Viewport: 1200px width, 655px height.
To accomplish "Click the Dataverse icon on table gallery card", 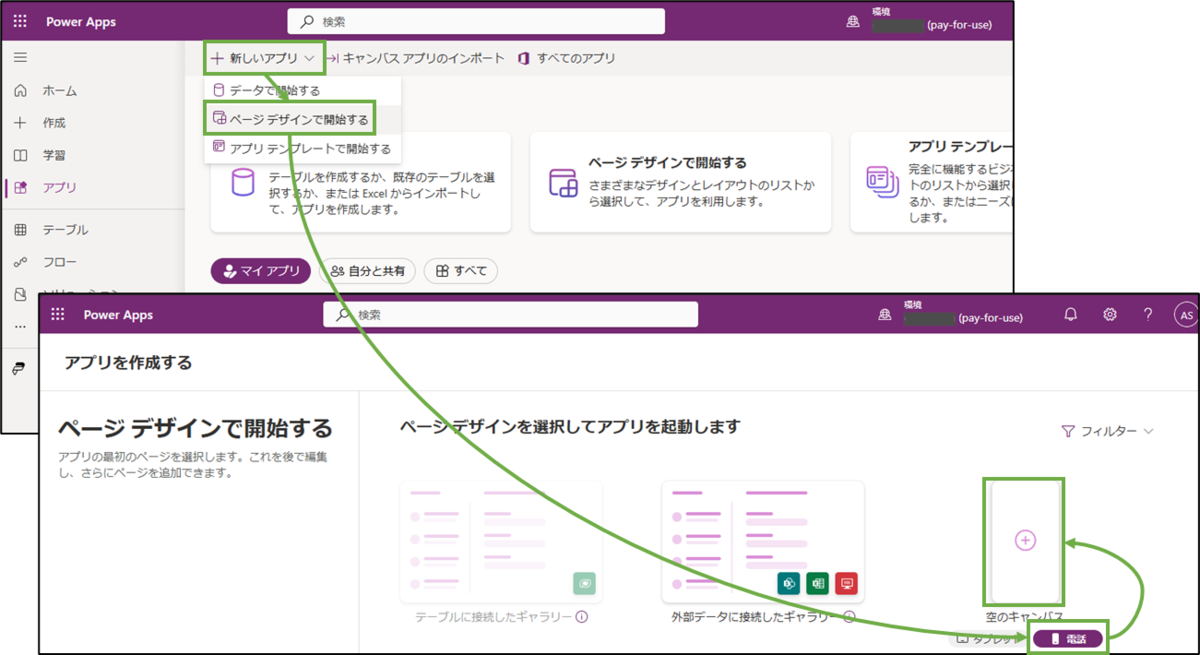I will pyautogui.click(x=584, y=584).
